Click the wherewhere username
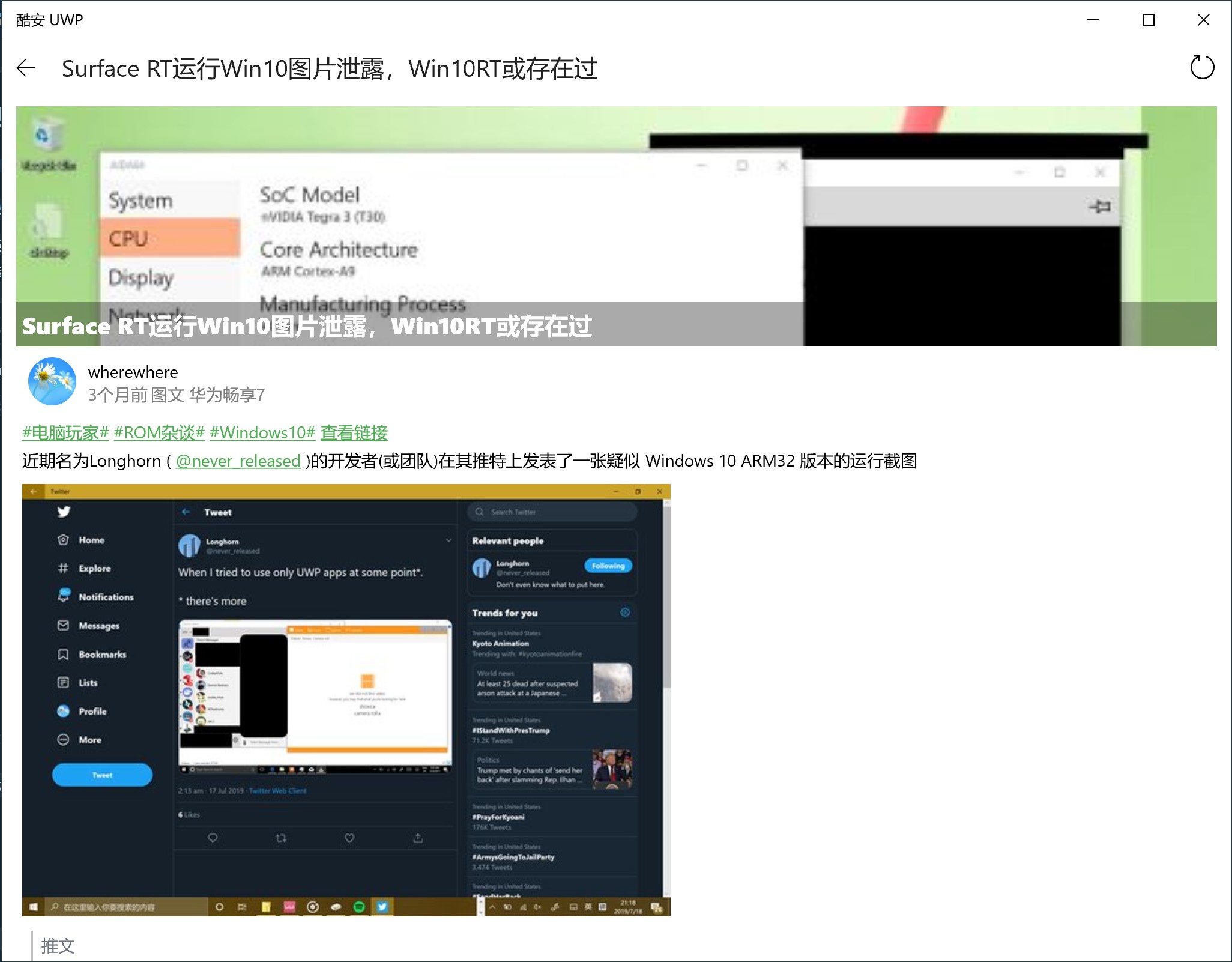This screenshot has height=962, width=1232. pos(133,372)
